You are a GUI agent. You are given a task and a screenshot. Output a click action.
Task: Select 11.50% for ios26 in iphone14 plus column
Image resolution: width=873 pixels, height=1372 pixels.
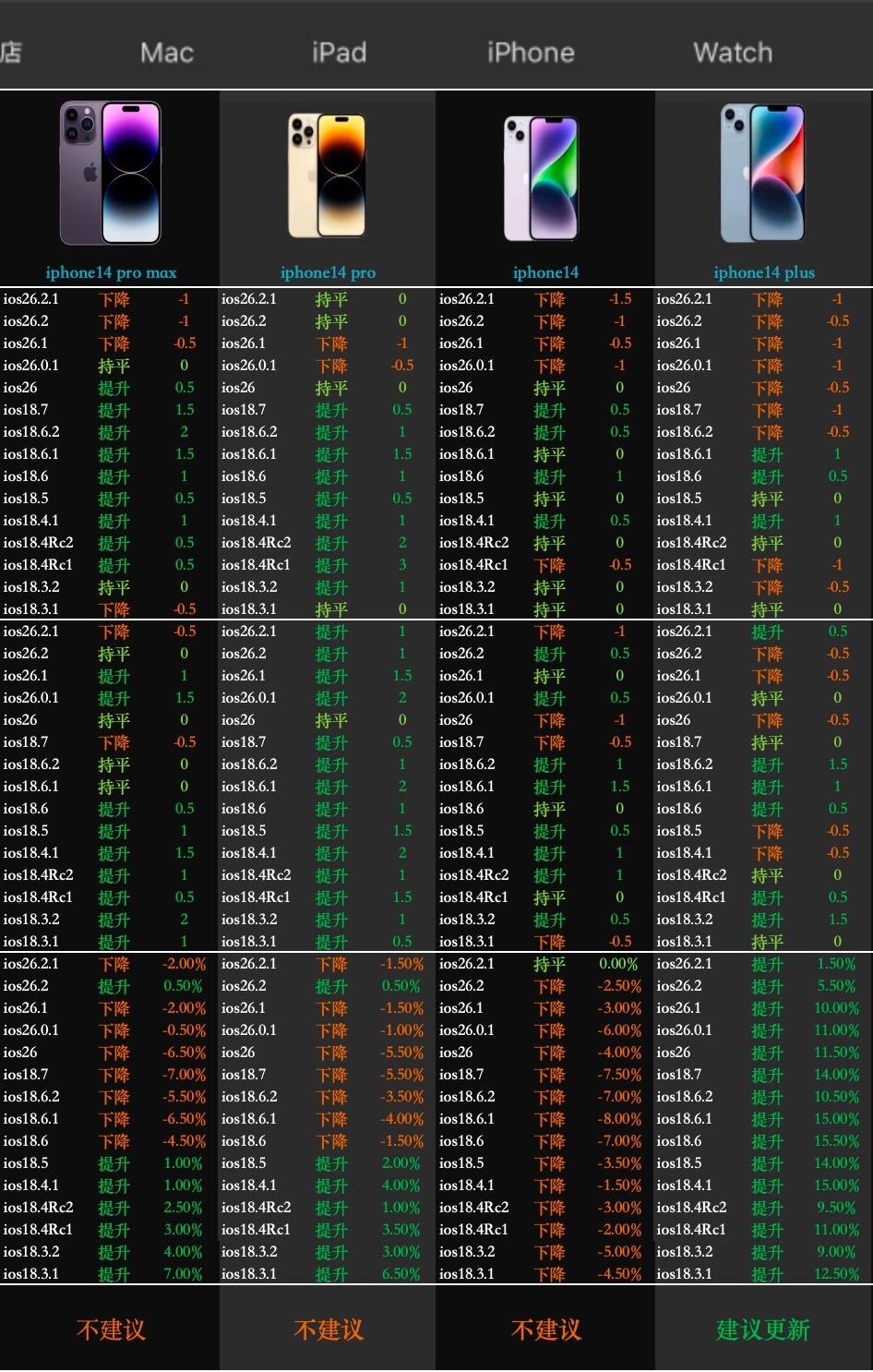[836, 1053]
